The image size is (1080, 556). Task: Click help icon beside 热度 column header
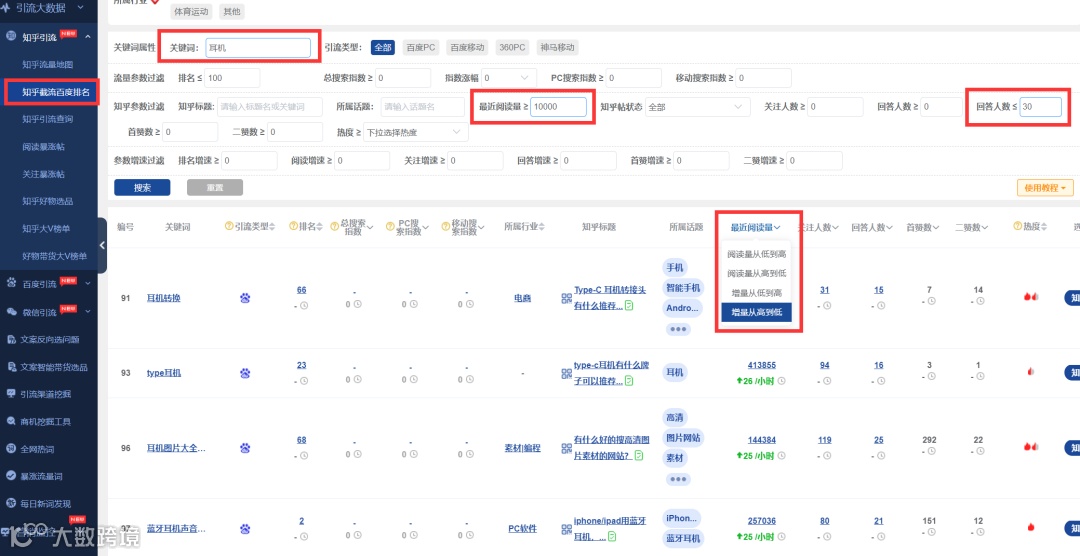click(x=1017, y=226)
